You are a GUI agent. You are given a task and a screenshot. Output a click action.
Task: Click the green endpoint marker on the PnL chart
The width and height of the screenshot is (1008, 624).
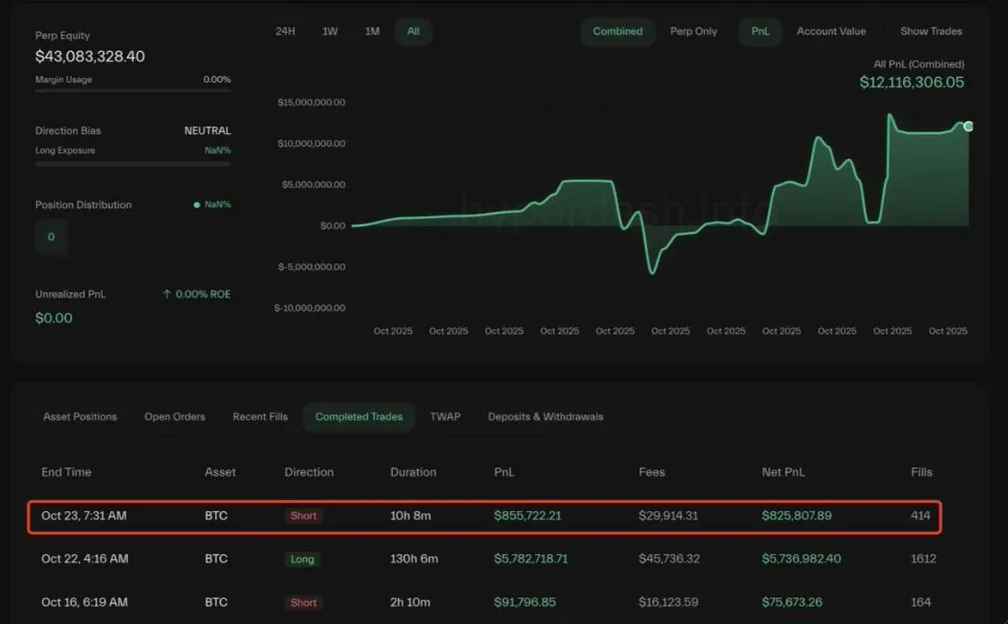point(967,127)
